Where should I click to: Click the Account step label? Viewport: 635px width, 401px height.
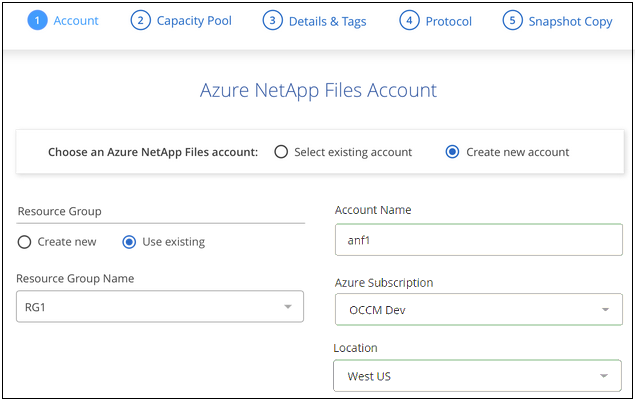[76, 21]
